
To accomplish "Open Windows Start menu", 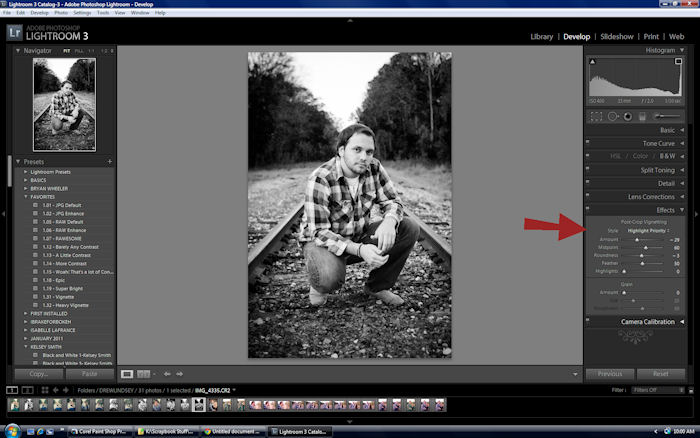I will pyautogui.click(x=12, y=431).
